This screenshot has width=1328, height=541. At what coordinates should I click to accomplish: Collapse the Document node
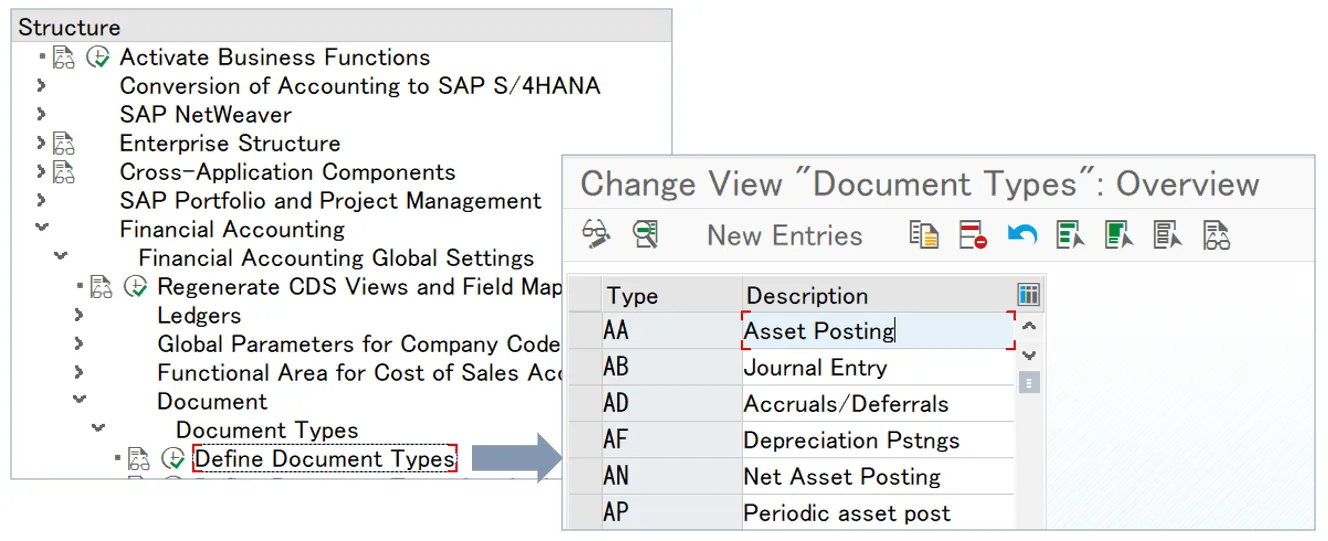point(79,400)
